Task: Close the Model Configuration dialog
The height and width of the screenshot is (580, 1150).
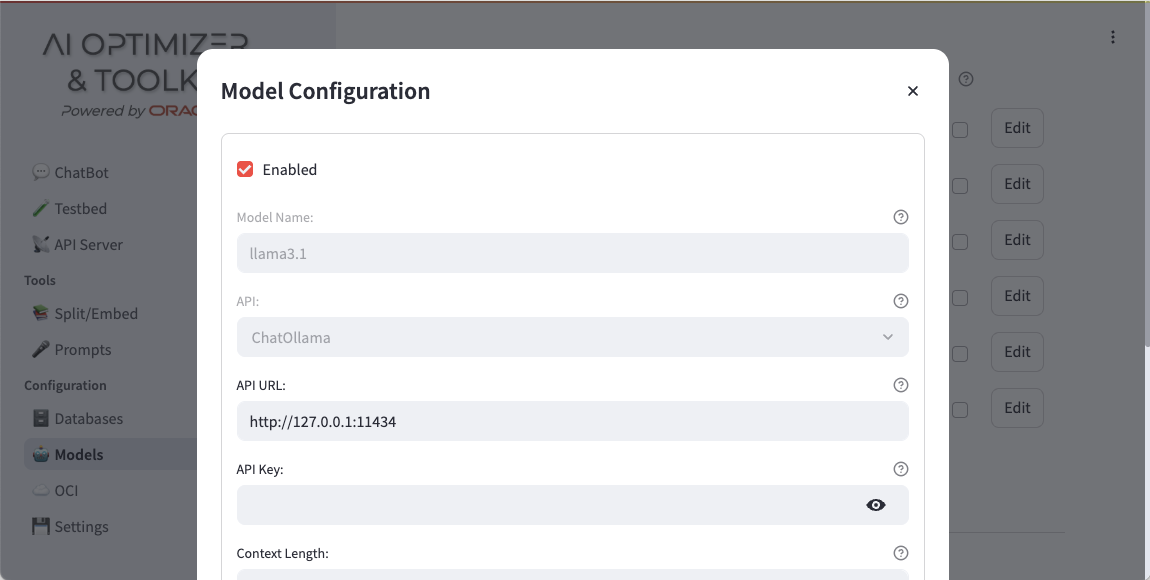Action: [x=912, y=91]
